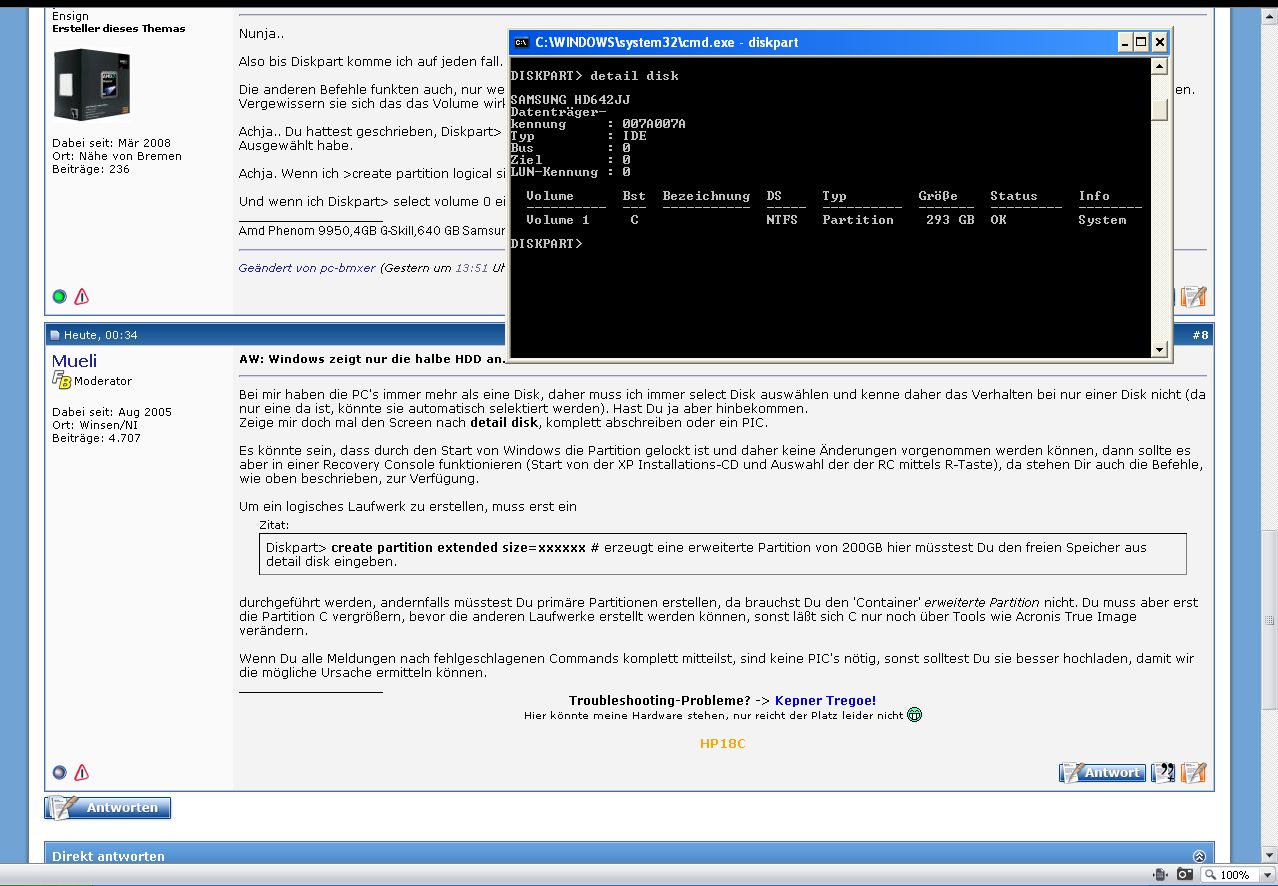Screen dimensions: 1278x886
Task: Click quick-reply icon in Mueli's post
Action: click(x=1193, y=772)
